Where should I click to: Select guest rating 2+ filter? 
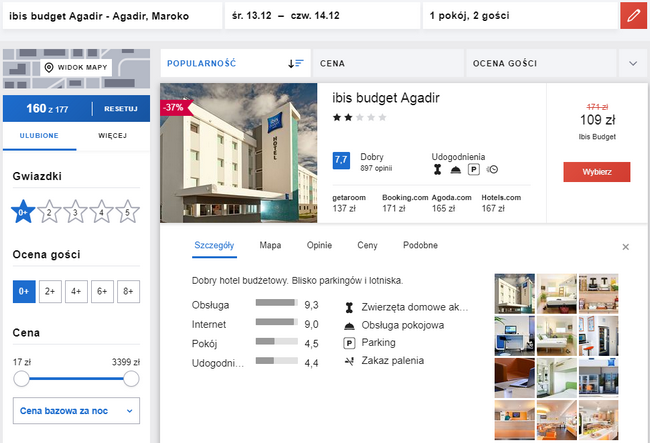50,291
